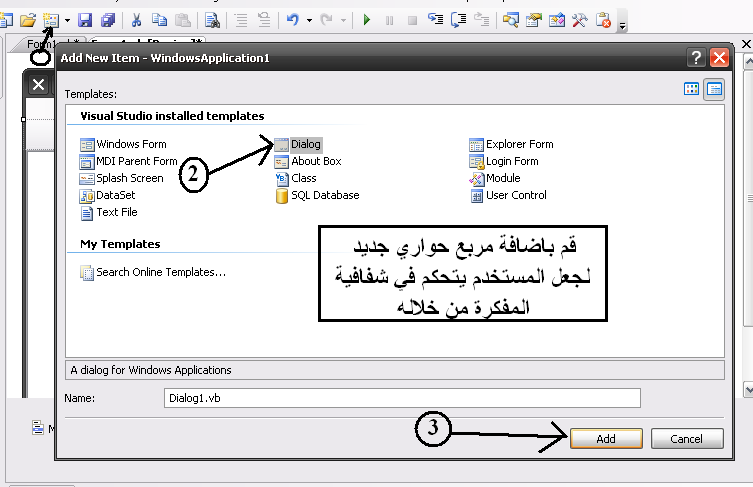The width and height of the screenshot is (753, 487).
Task: Click the Name field containing Dialog1.vb
Action: click(x=400, y=398)
